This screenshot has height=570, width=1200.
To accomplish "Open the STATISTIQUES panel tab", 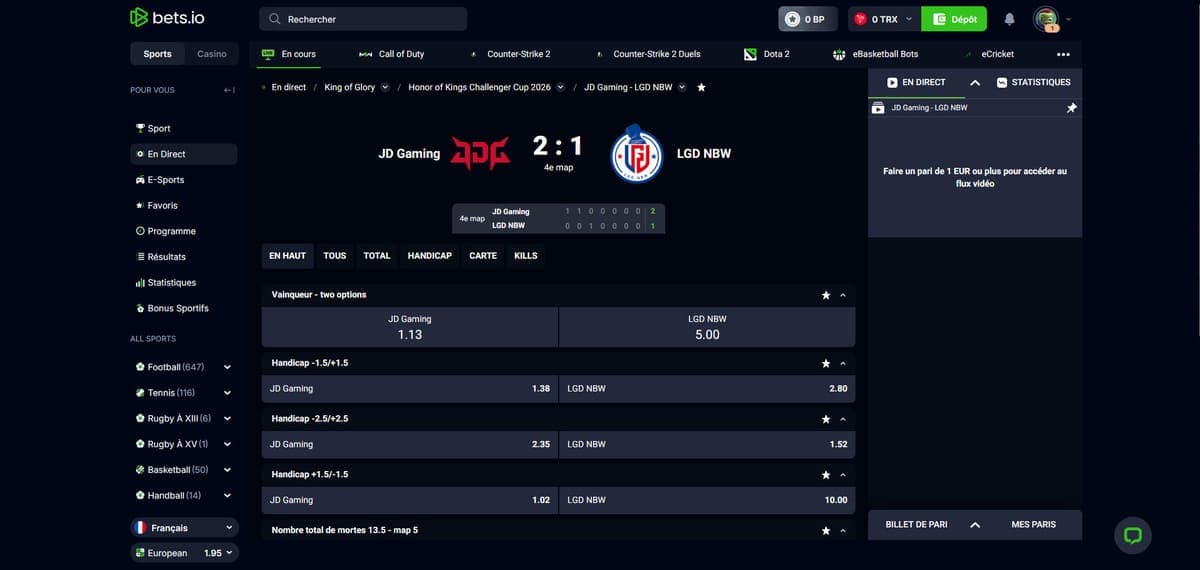I will pyautogui.click(x=1034, y=82).
